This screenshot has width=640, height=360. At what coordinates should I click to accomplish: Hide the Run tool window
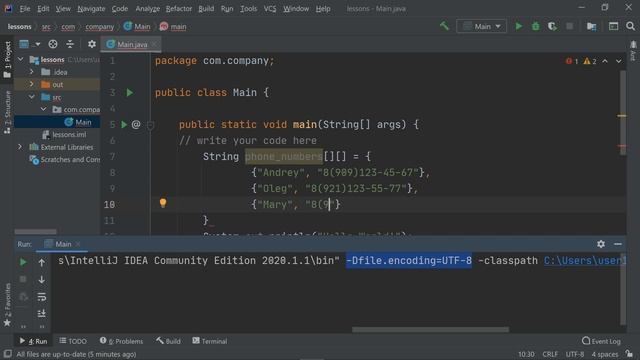618,244
